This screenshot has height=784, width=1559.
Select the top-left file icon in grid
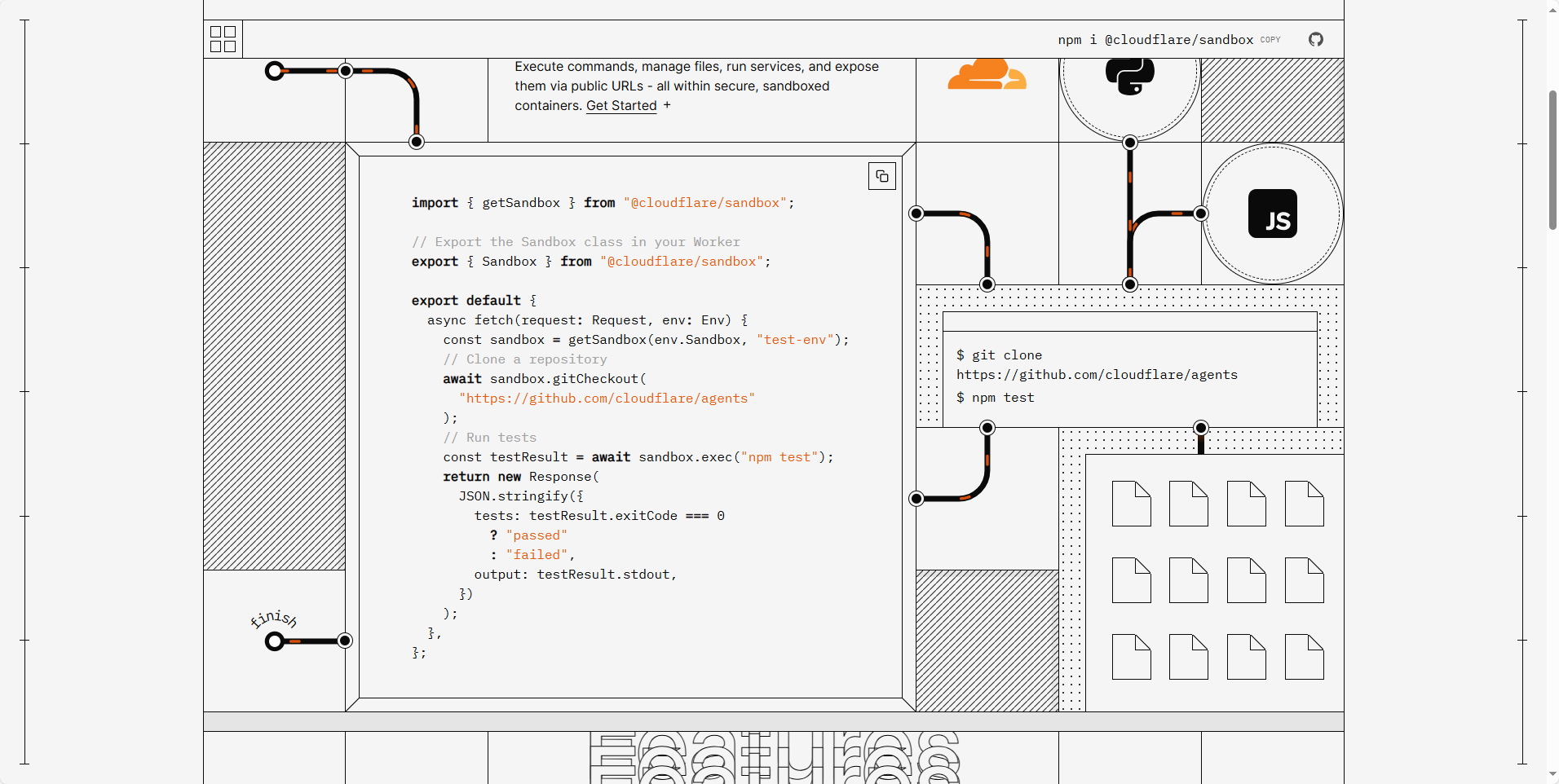(x=1131, y=504)
